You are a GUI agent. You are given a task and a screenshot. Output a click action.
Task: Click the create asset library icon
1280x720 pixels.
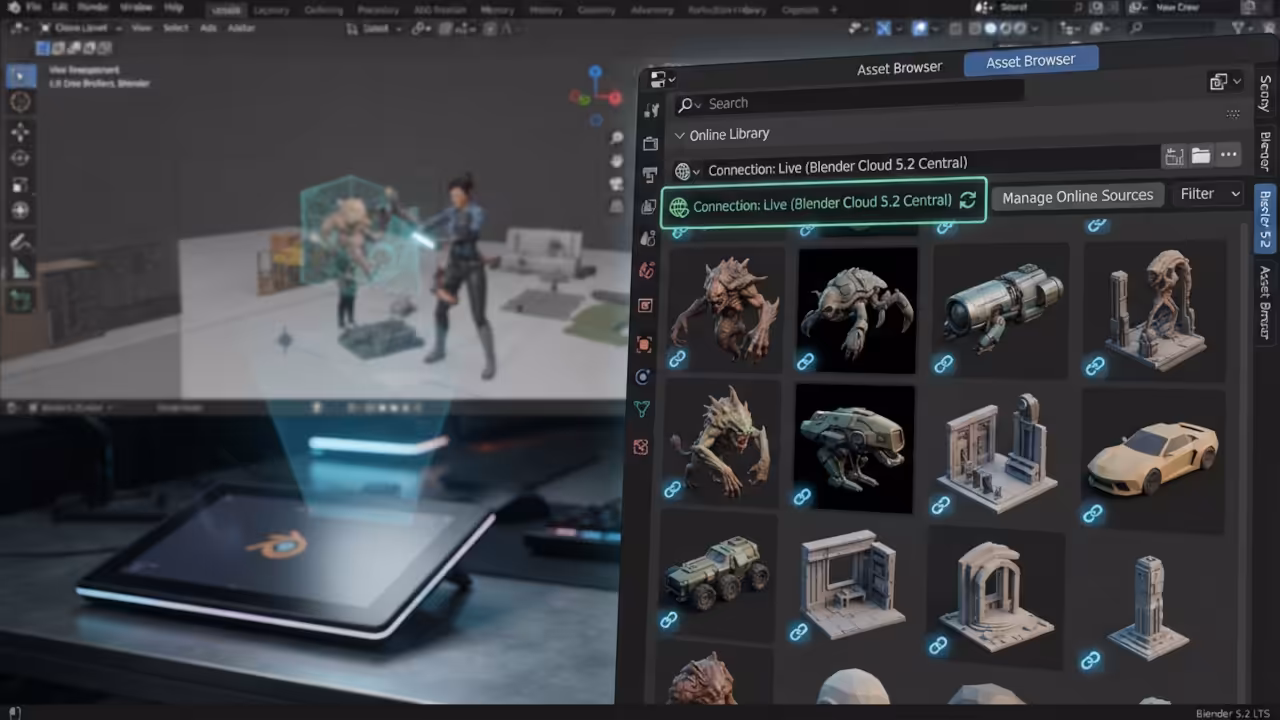click(x=1174, y=156)
